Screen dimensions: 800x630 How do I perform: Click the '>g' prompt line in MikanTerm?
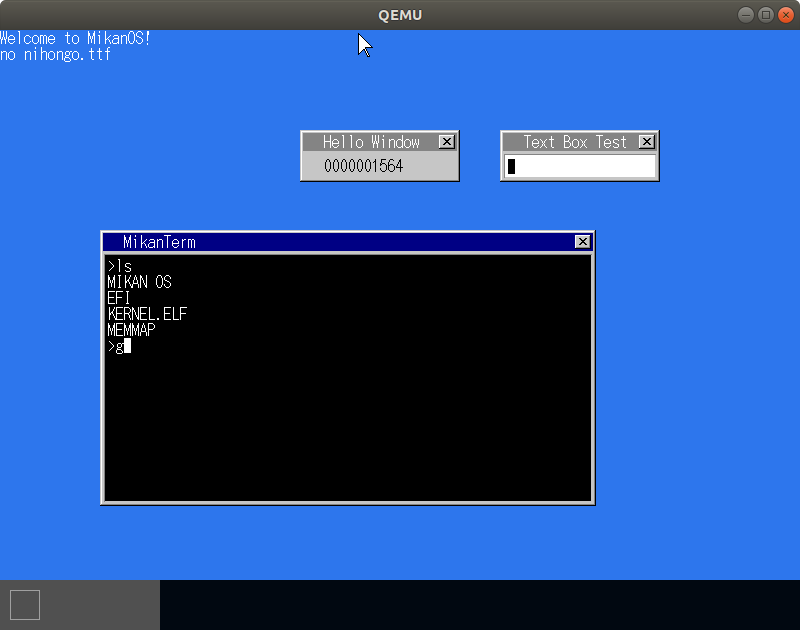coord(119,346)
